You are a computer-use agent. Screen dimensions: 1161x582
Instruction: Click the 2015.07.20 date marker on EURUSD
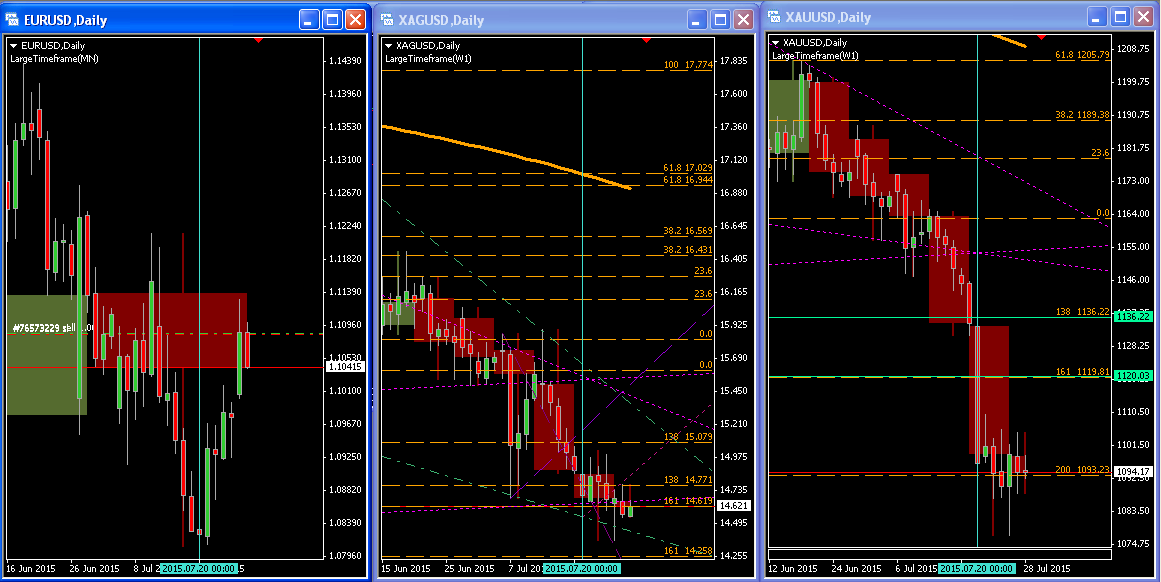(x=199, y=568)
